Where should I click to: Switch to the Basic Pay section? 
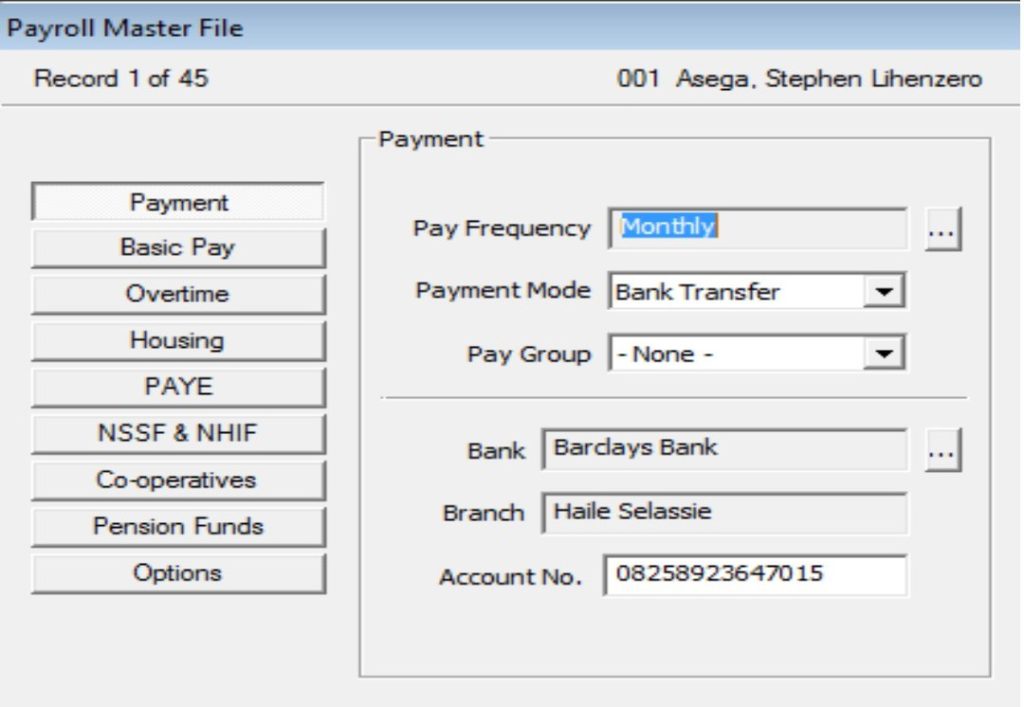point(177,248)
